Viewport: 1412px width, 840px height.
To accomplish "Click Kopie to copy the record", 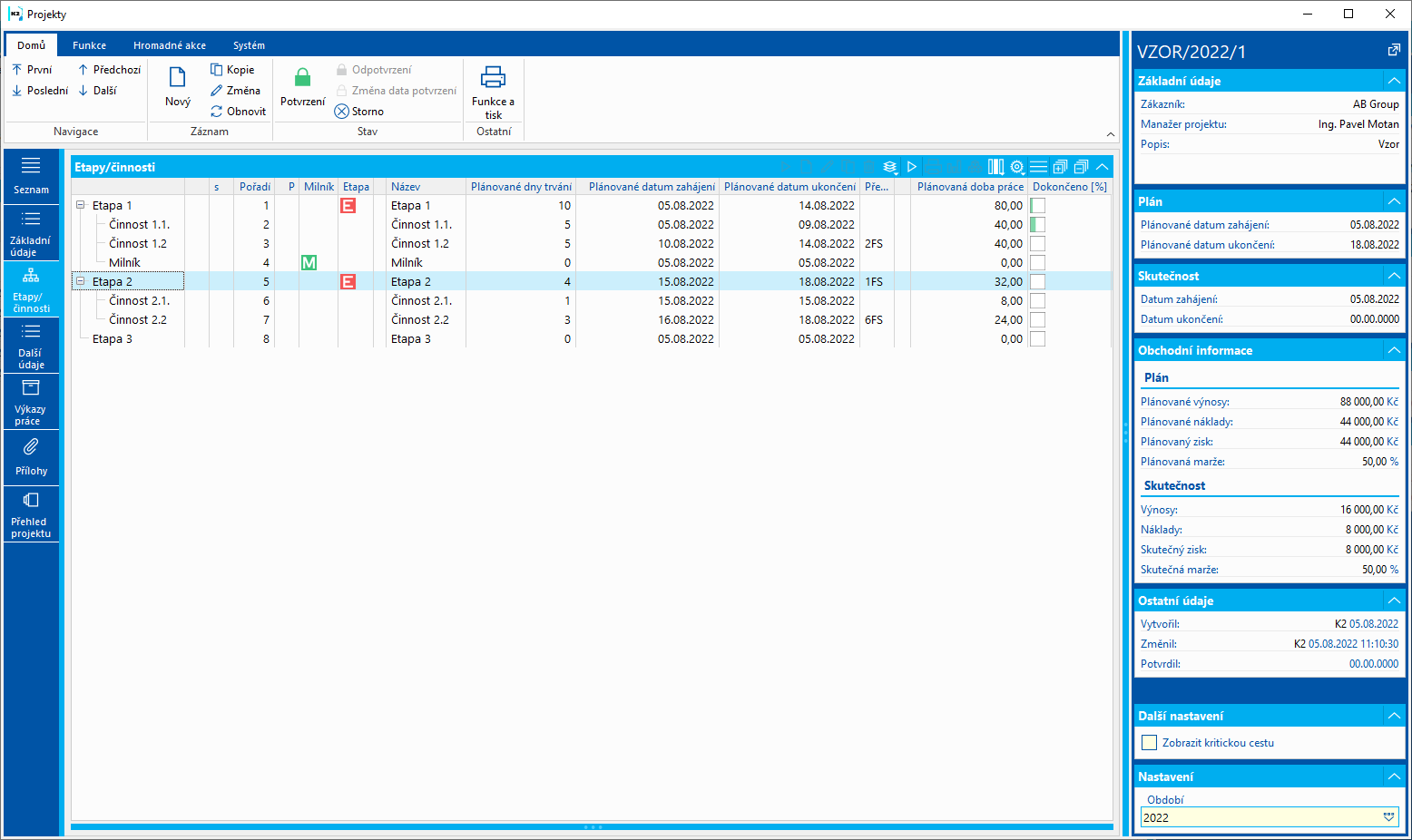I will tap(232, 70).
